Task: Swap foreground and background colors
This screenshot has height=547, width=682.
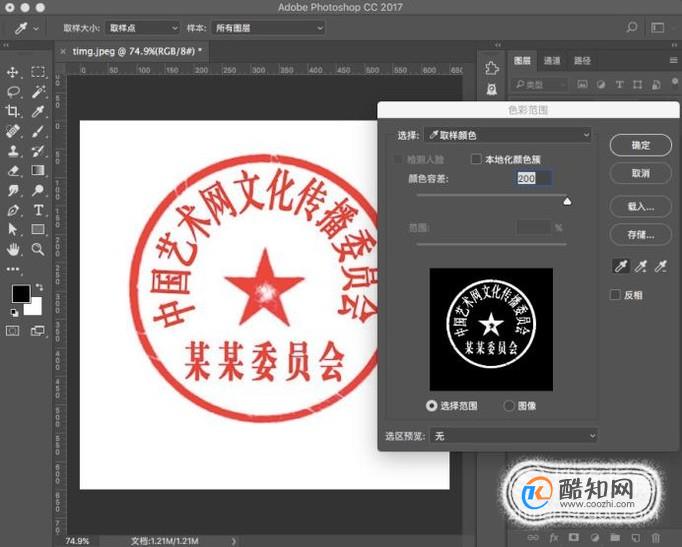Action: pyautogui.click(x=39, y=287)
